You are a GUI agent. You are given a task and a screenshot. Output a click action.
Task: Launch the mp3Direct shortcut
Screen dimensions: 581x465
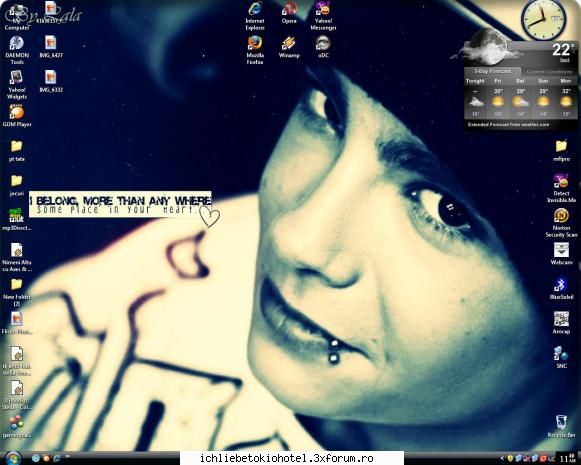pos(16,219)
